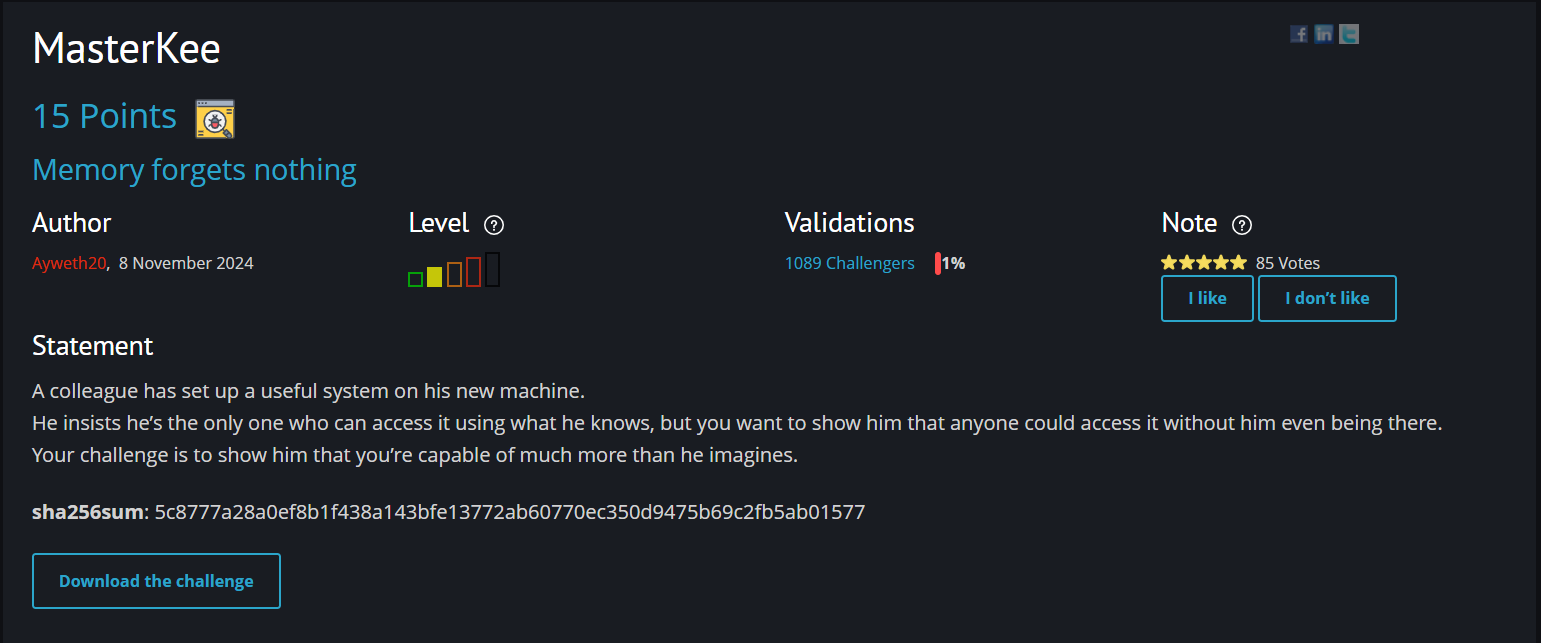Click the 15 Points score text
This screenshot has width=1541, height=643.
pyautogui.click(x=104, y=116)
